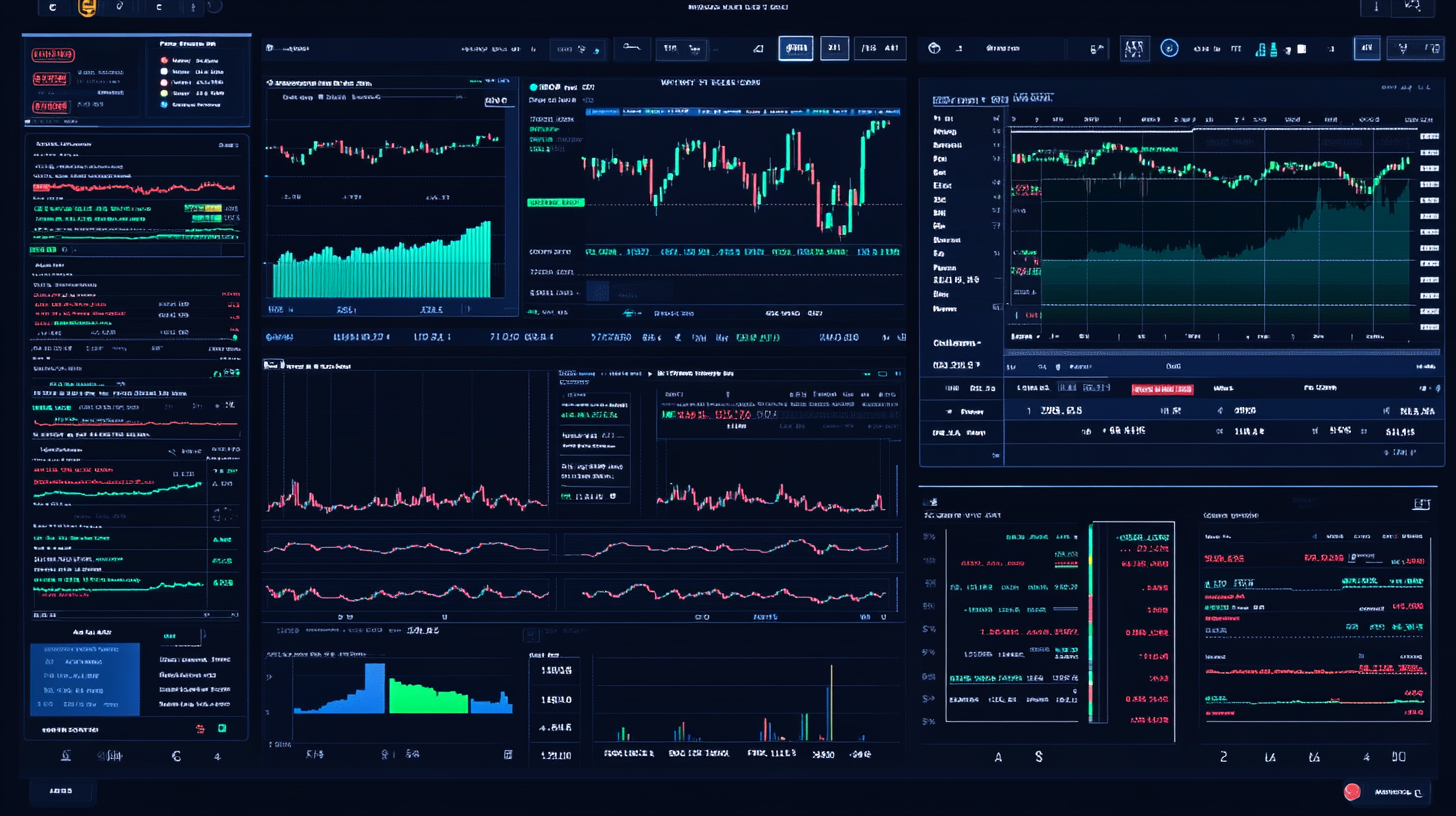Viewport: 1456px width, 816px height.
Task: Select the rightmost time-range tab in the header
Action: [879, 47]
